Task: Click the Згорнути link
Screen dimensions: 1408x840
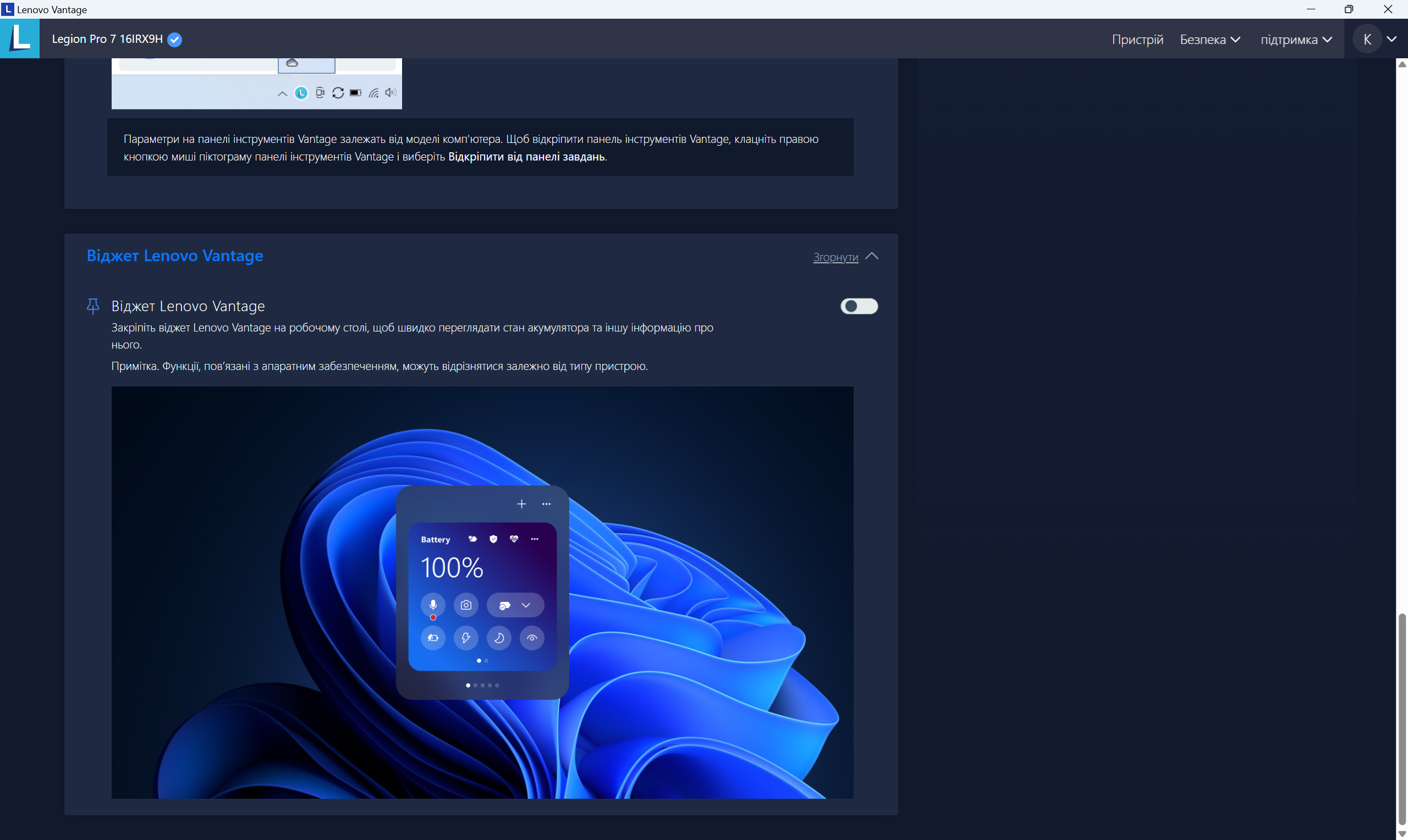Action: click(835, 257)
